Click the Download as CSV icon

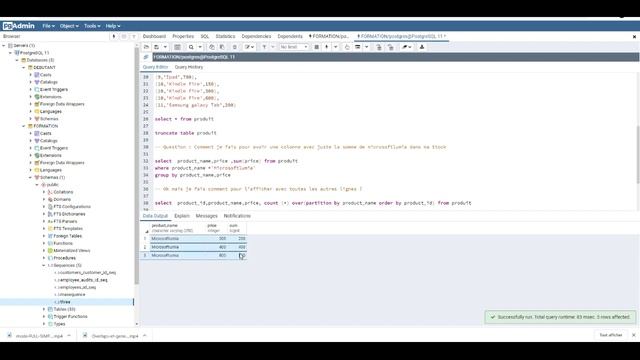[422, 47]
